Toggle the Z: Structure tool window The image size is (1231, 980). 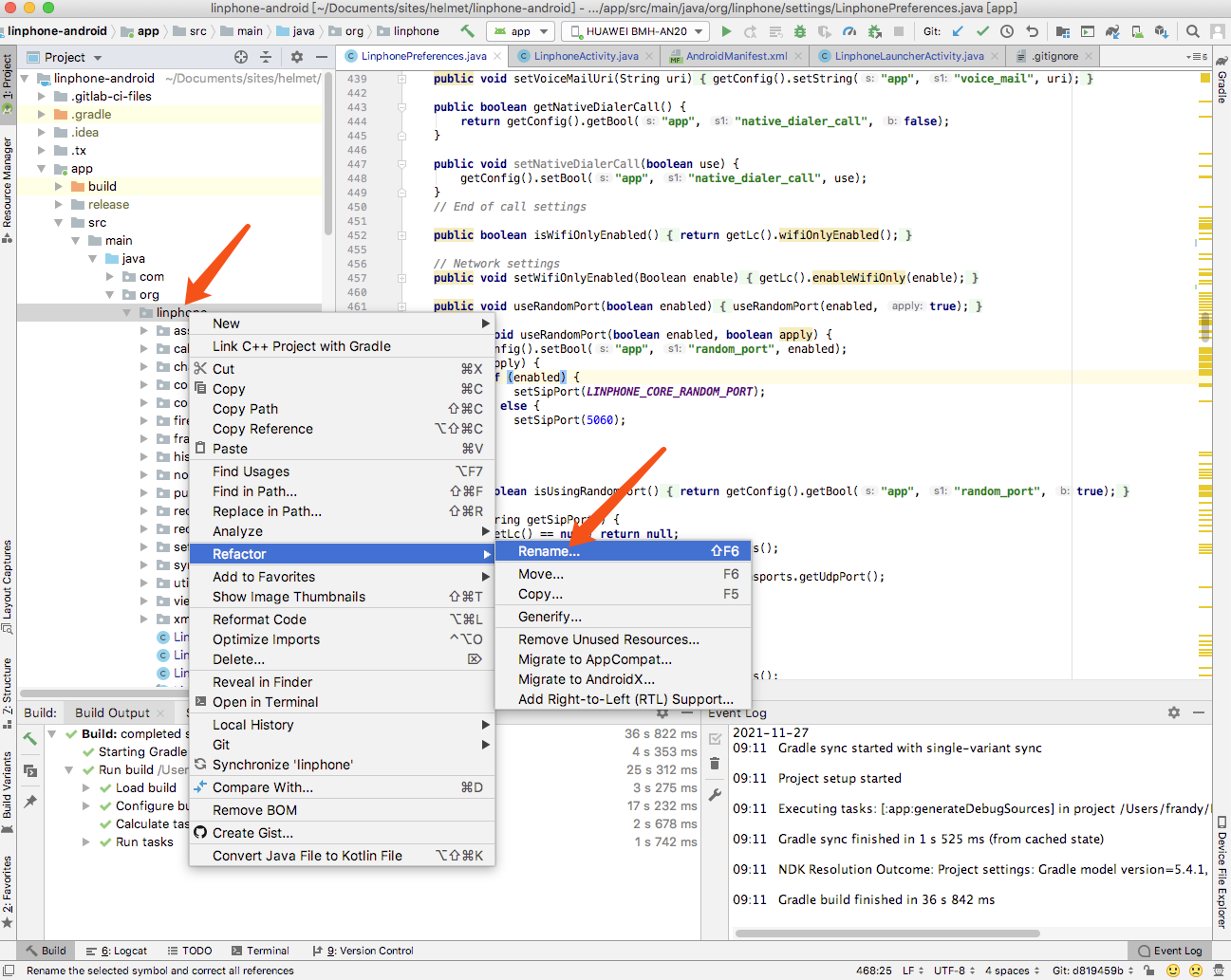[x=8, y=693]
